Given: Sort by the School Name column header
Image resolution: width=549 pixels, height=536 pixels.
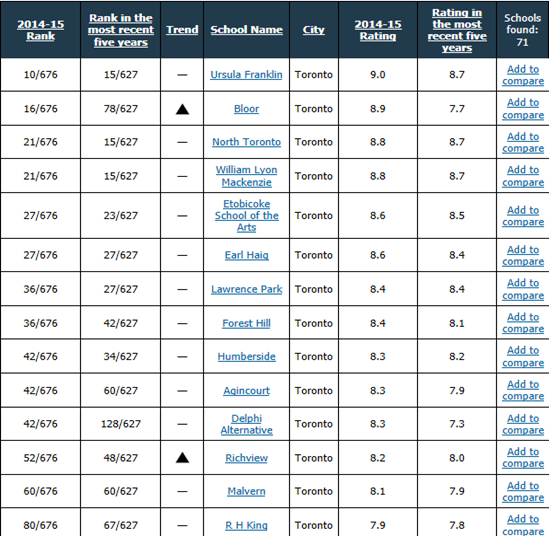Looking at the screenshot, I should point(246,30).
